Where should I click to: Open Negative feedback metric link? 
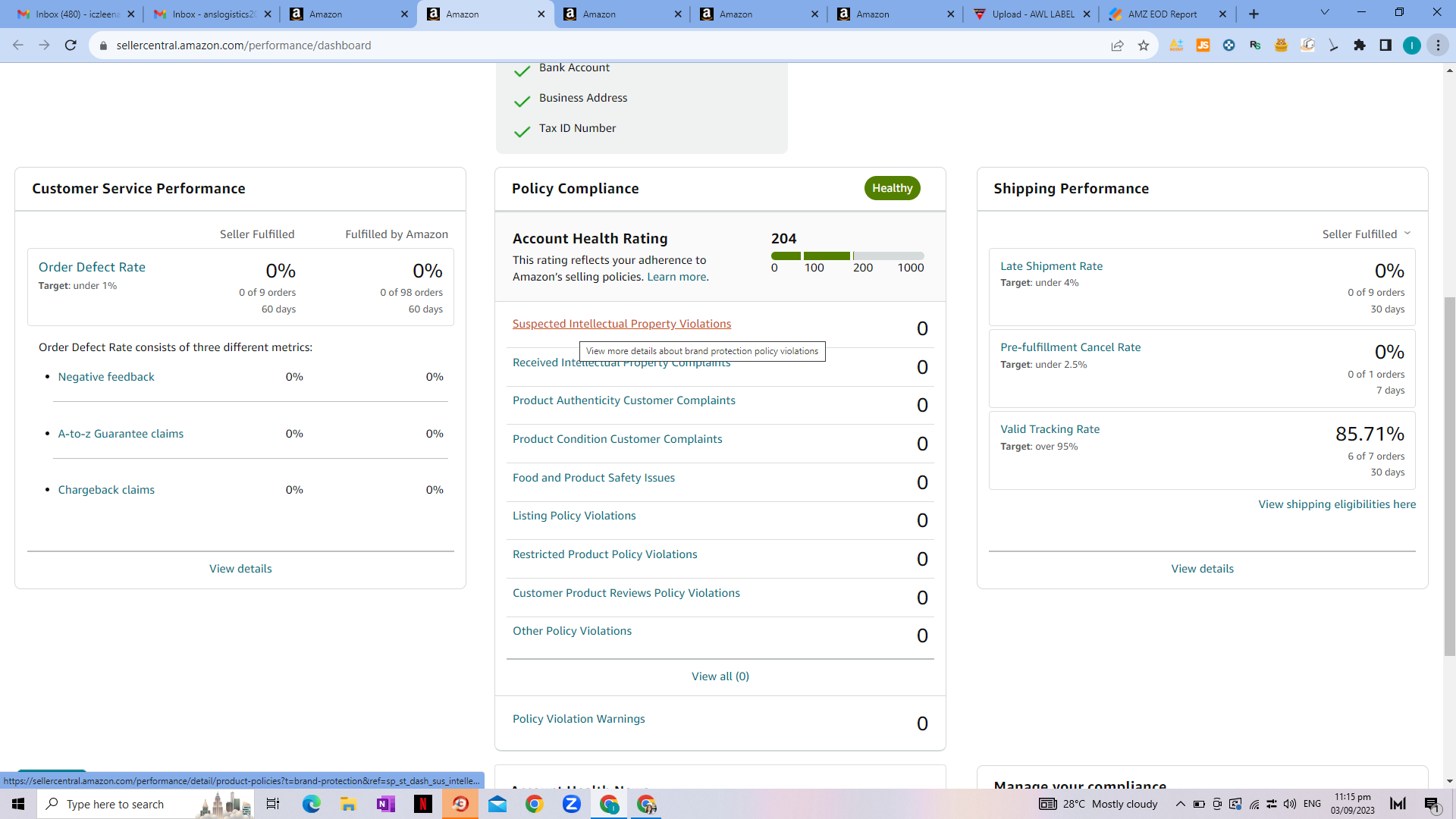[106, 377]
